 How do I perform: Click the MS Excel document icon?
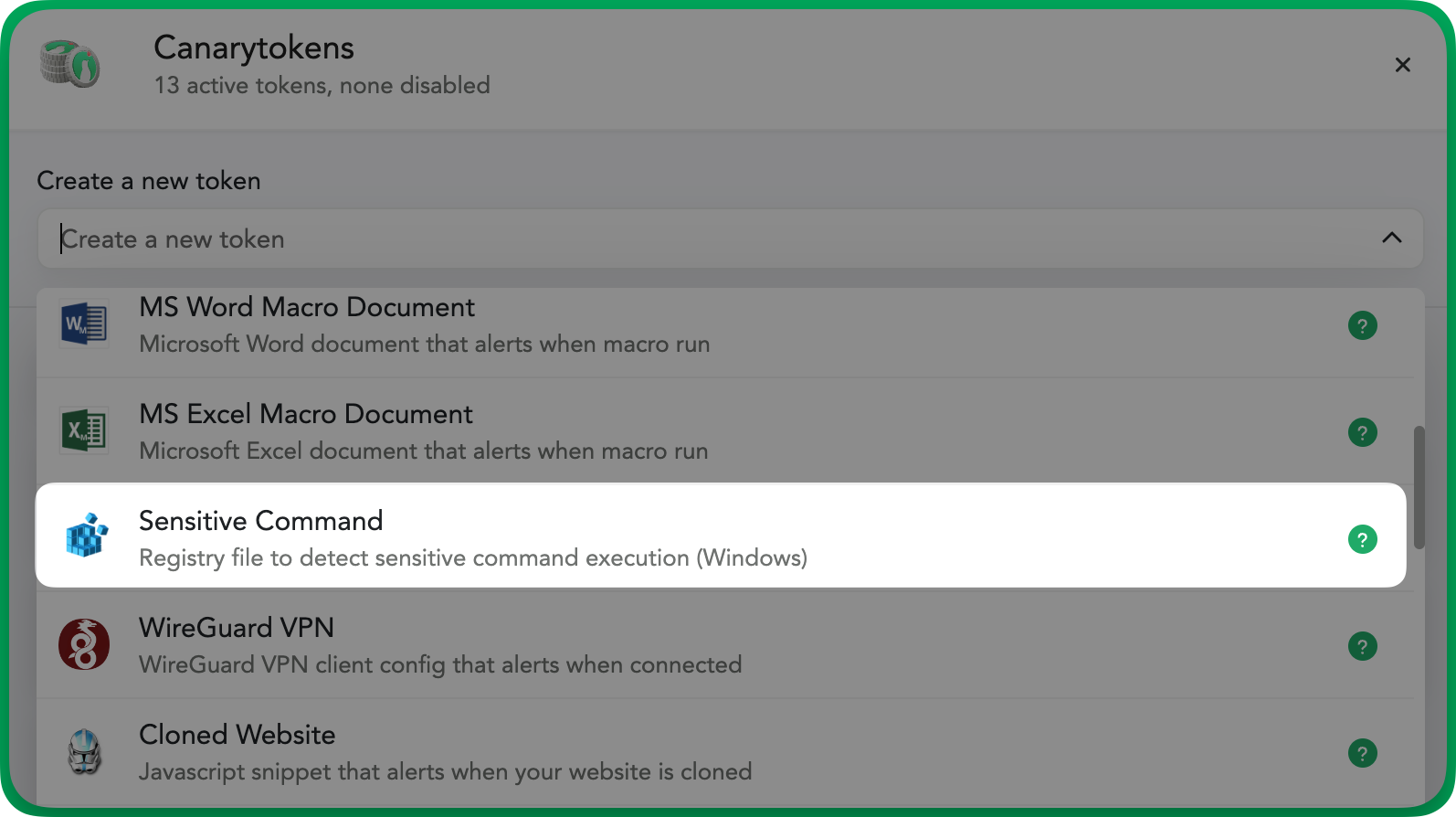click(84, 430)
